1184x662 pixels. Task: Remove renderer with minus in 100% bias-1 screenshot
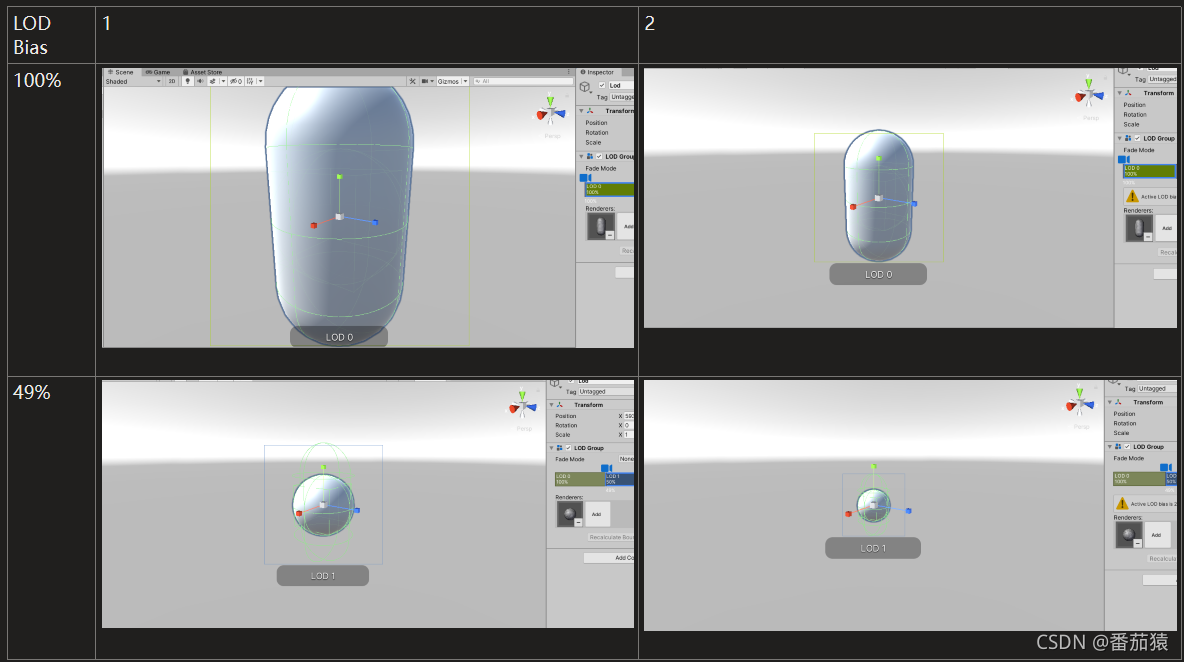610,236
